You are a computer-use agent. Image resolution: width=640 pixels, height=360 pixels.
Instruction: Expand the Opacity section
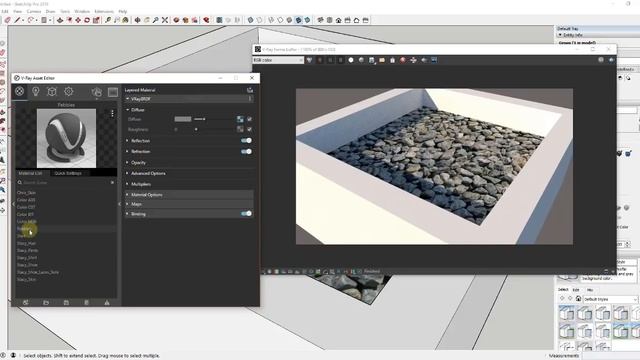pos(128,162)
